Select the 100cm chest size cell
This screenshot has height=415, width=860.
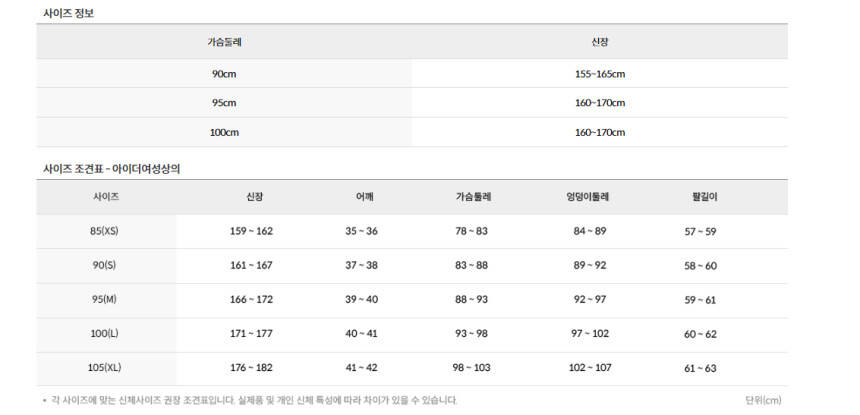[x=224, y=132]
